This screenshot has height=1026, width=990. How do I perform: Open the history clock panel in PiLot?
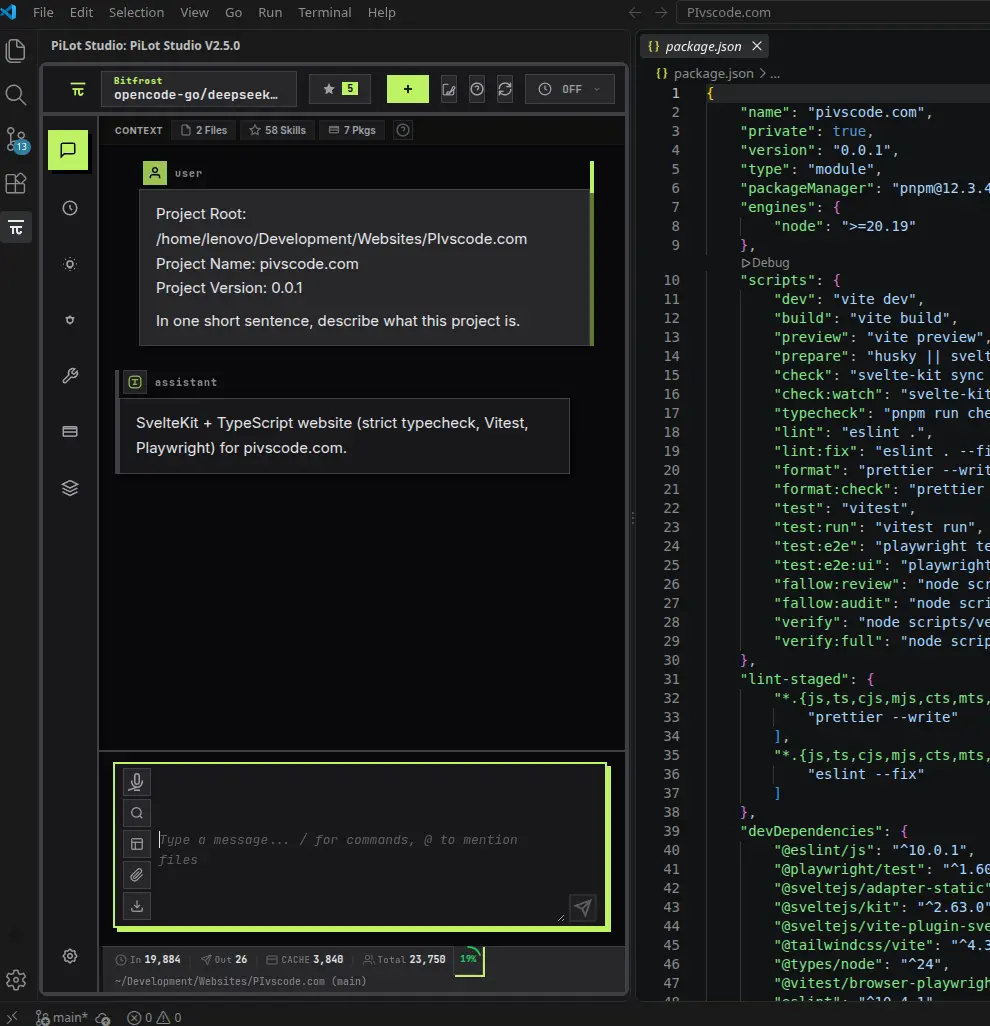tap(70, 208)
